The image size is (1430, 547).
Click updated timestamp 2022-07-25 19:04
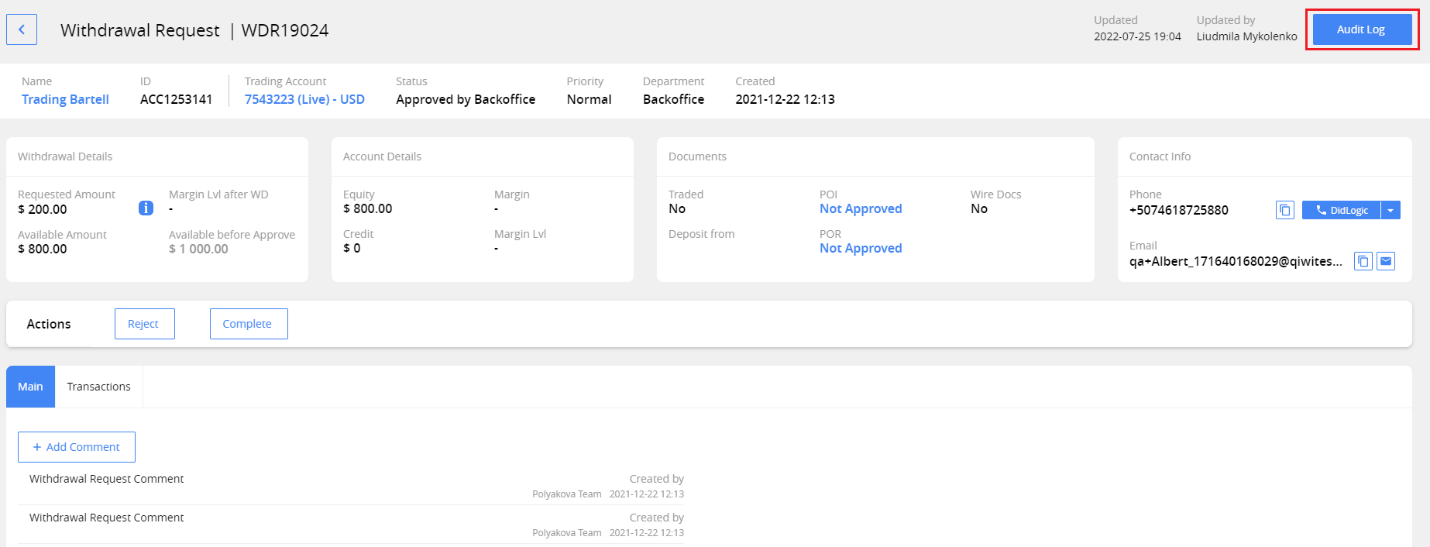[x=1138, y=36]
